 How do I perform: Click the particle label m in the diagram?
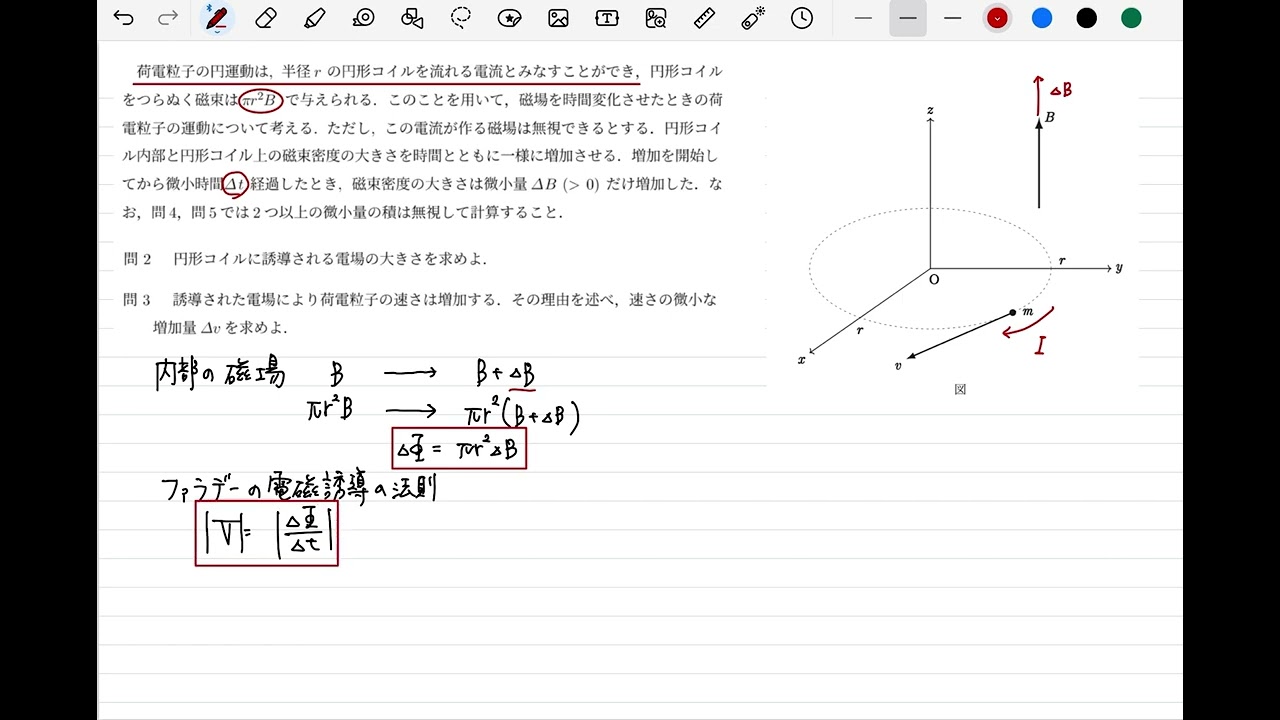click(1027, 313)
